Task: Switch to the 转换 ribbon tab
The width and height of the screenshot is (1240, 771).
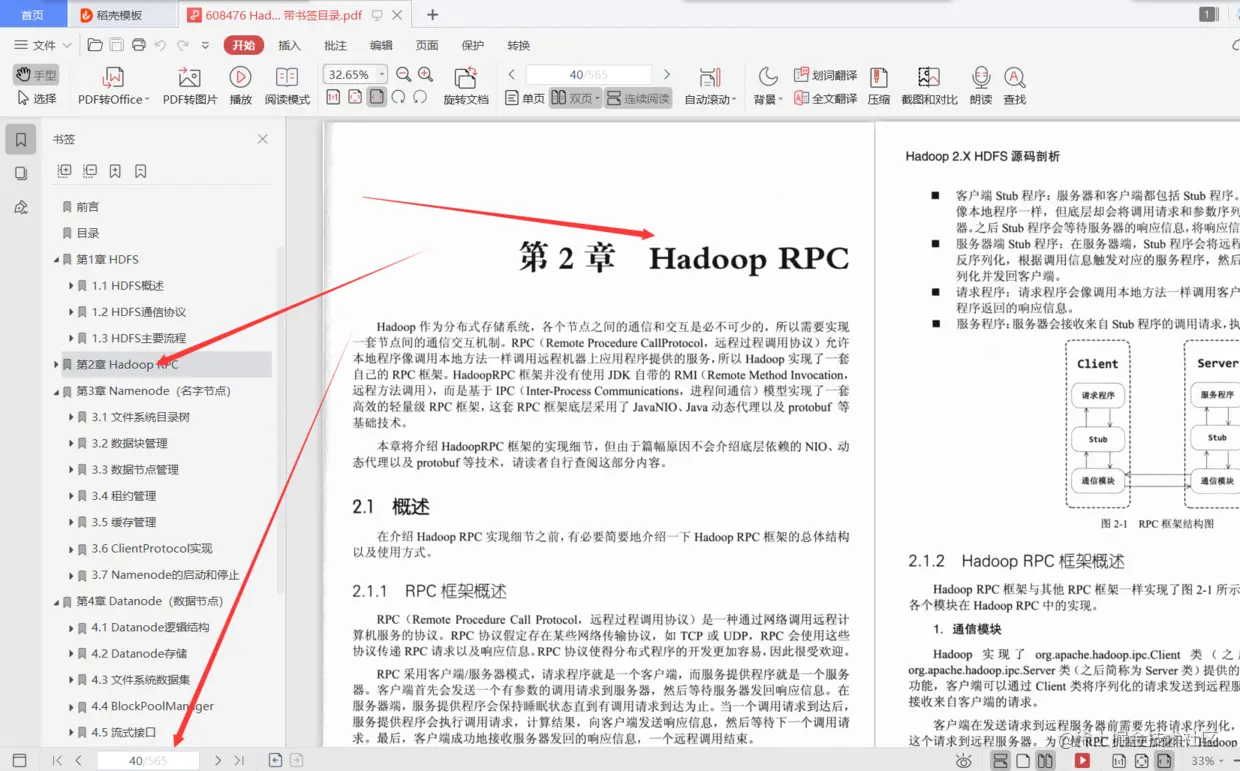Action: click(x=518, y=45)
